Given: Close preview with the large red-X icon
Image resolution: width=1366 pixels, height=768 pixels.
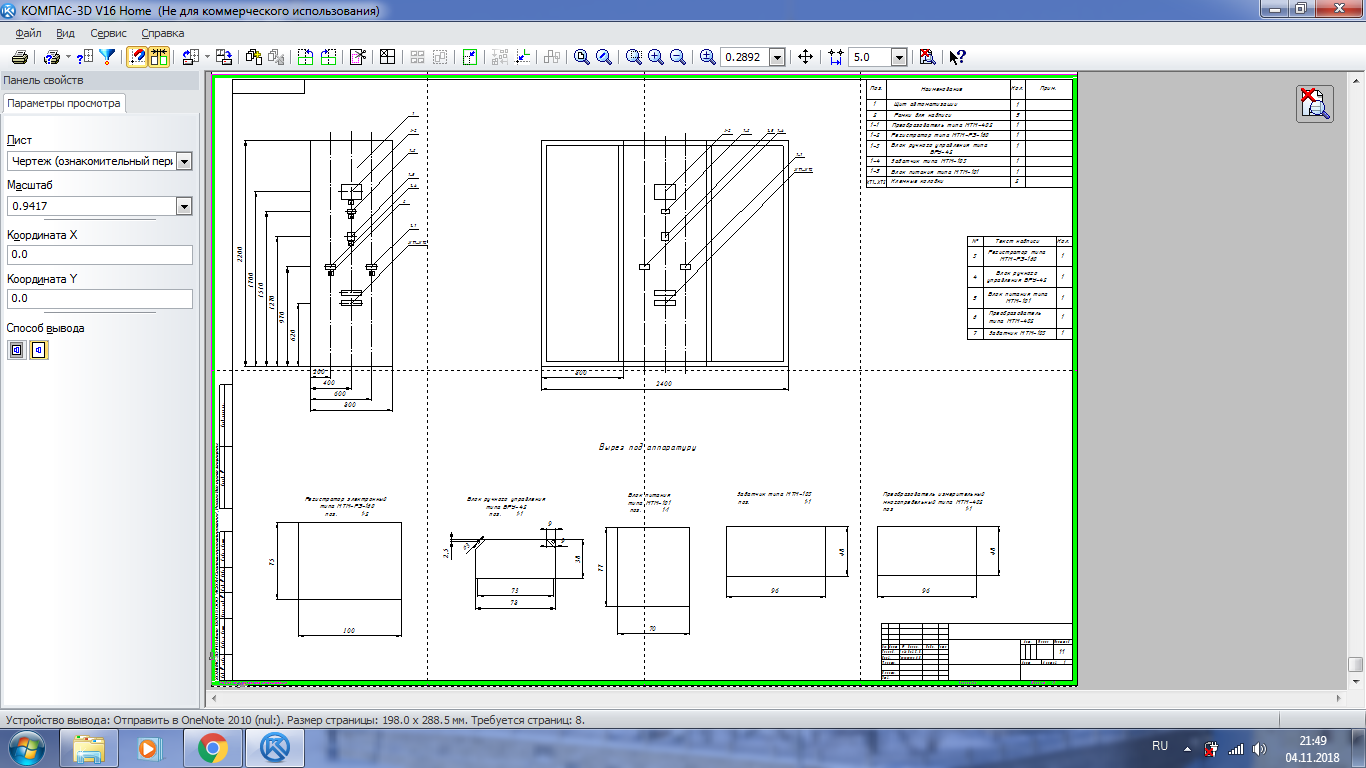Looking at the screenshot, I should coord(1315,104).
